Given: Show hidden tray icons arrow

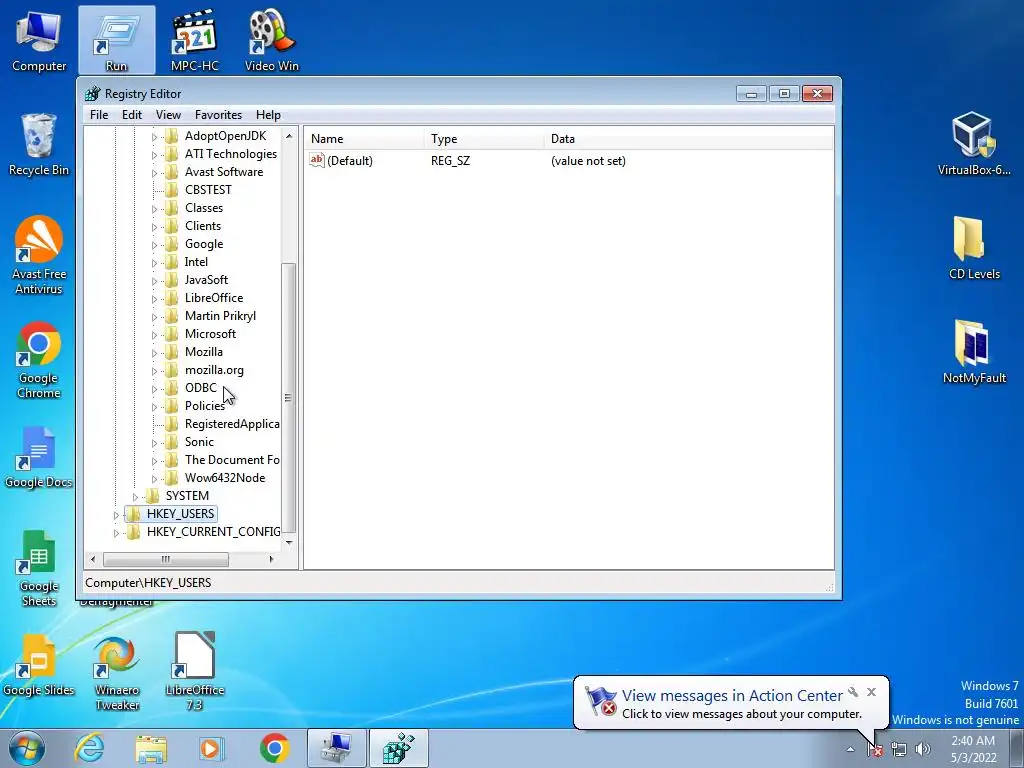Looking at the screenshot, I should tap(850, 750).
